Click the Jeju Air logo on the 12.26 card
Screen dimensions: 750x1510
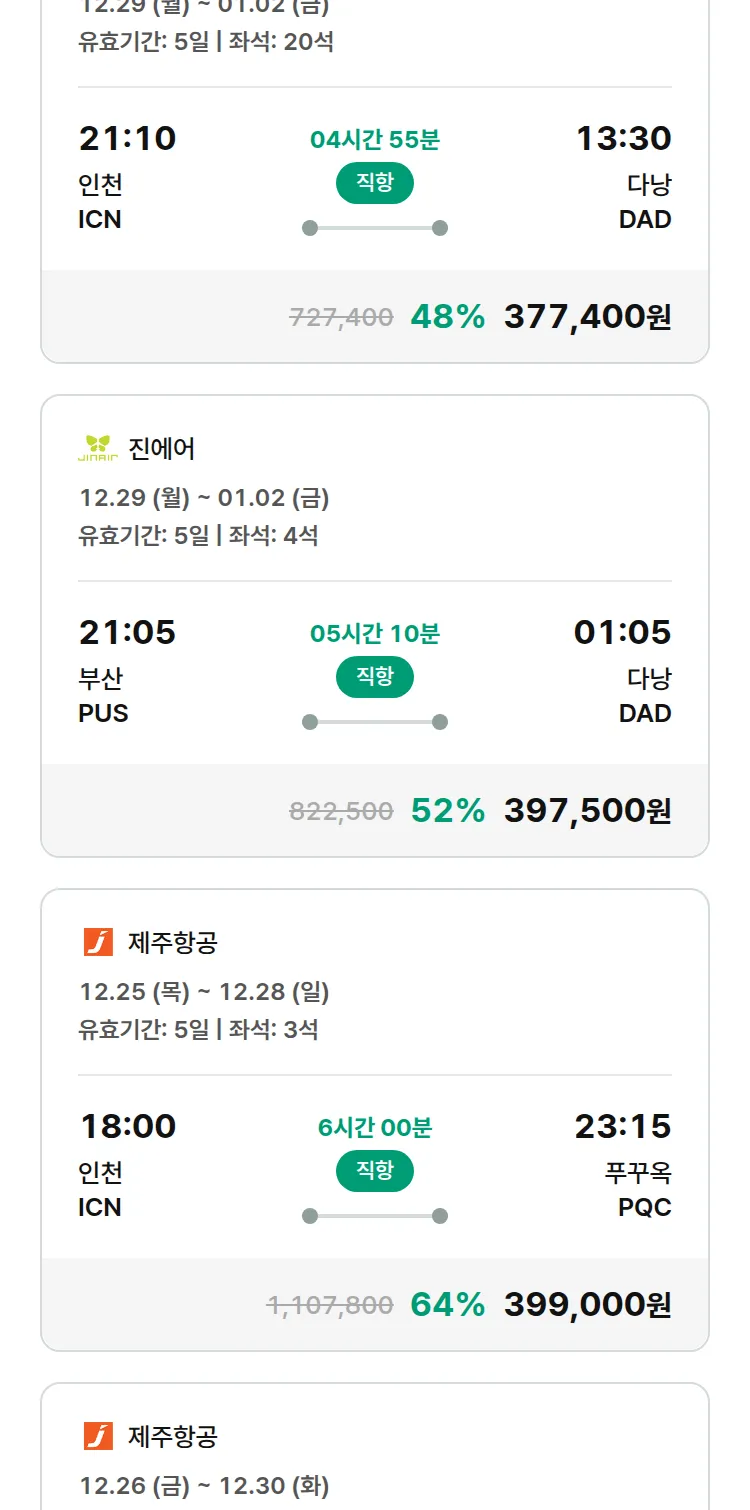coord(98,1436)
